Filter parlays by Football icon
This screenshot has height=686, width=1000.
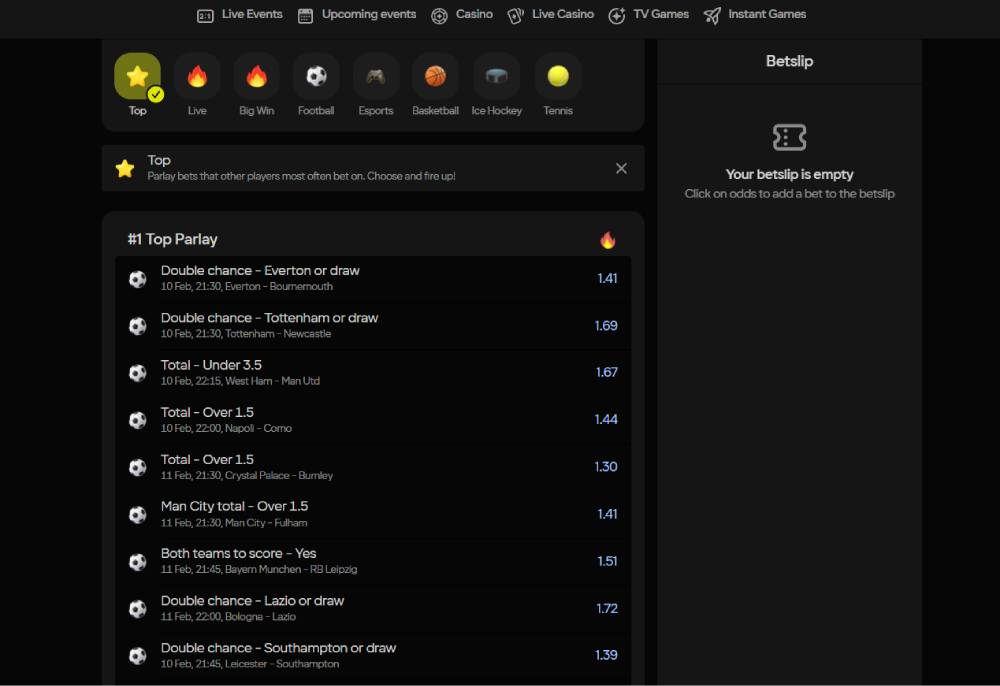click(316, 77)
